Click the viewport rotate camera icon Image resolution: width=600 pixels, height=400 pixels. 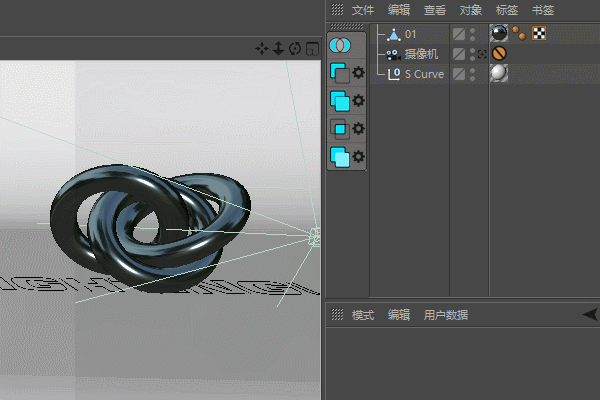(295, 49)
